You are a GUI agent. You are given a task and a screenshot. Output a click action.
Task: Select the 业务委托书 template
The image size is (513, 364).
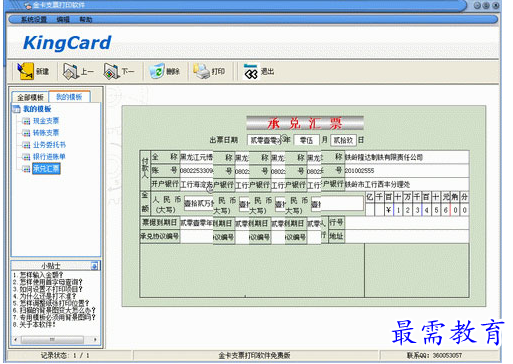(x=49, y=145)
